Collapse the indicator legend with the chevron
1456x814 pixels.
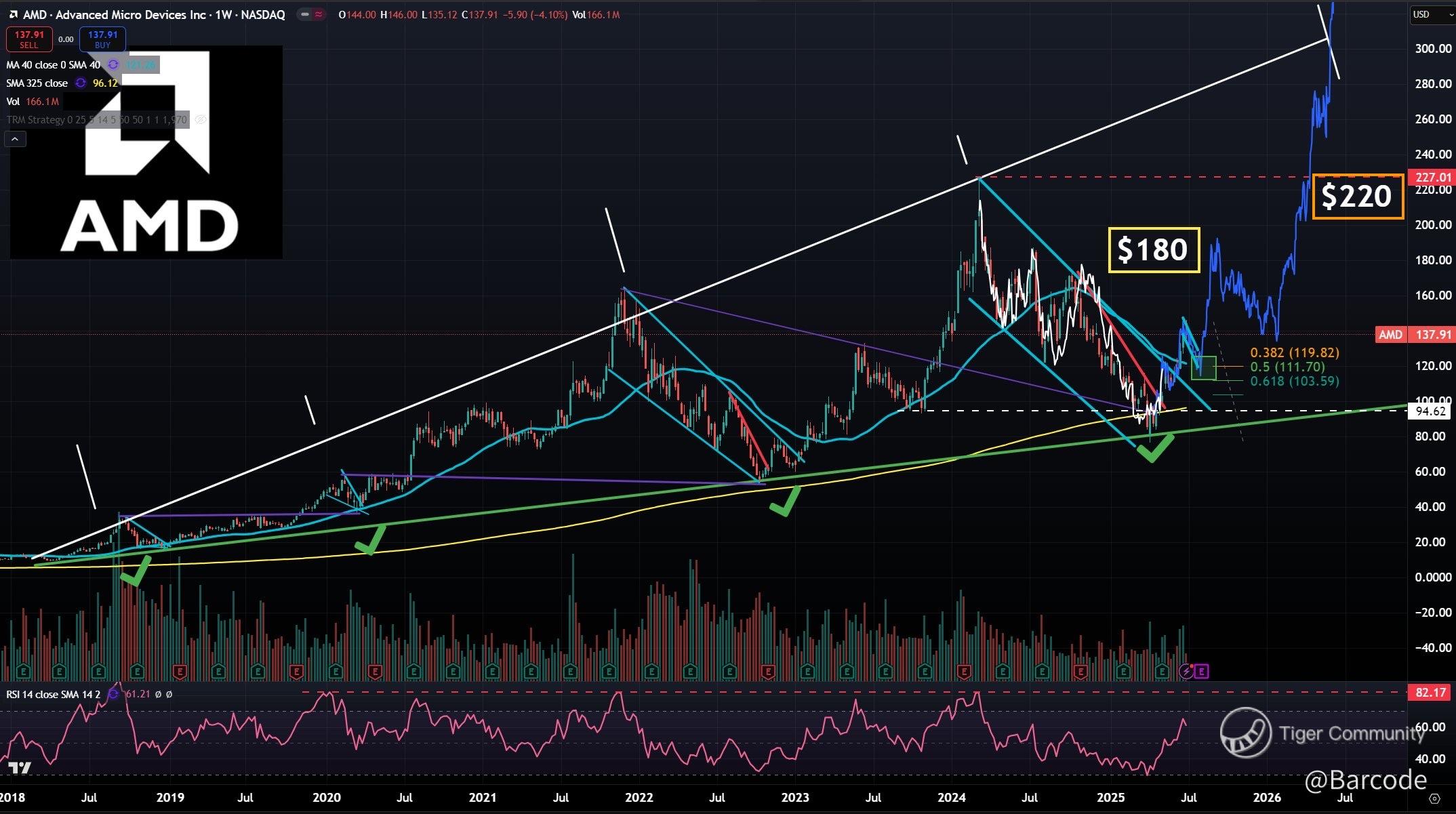tap(15, 139)
